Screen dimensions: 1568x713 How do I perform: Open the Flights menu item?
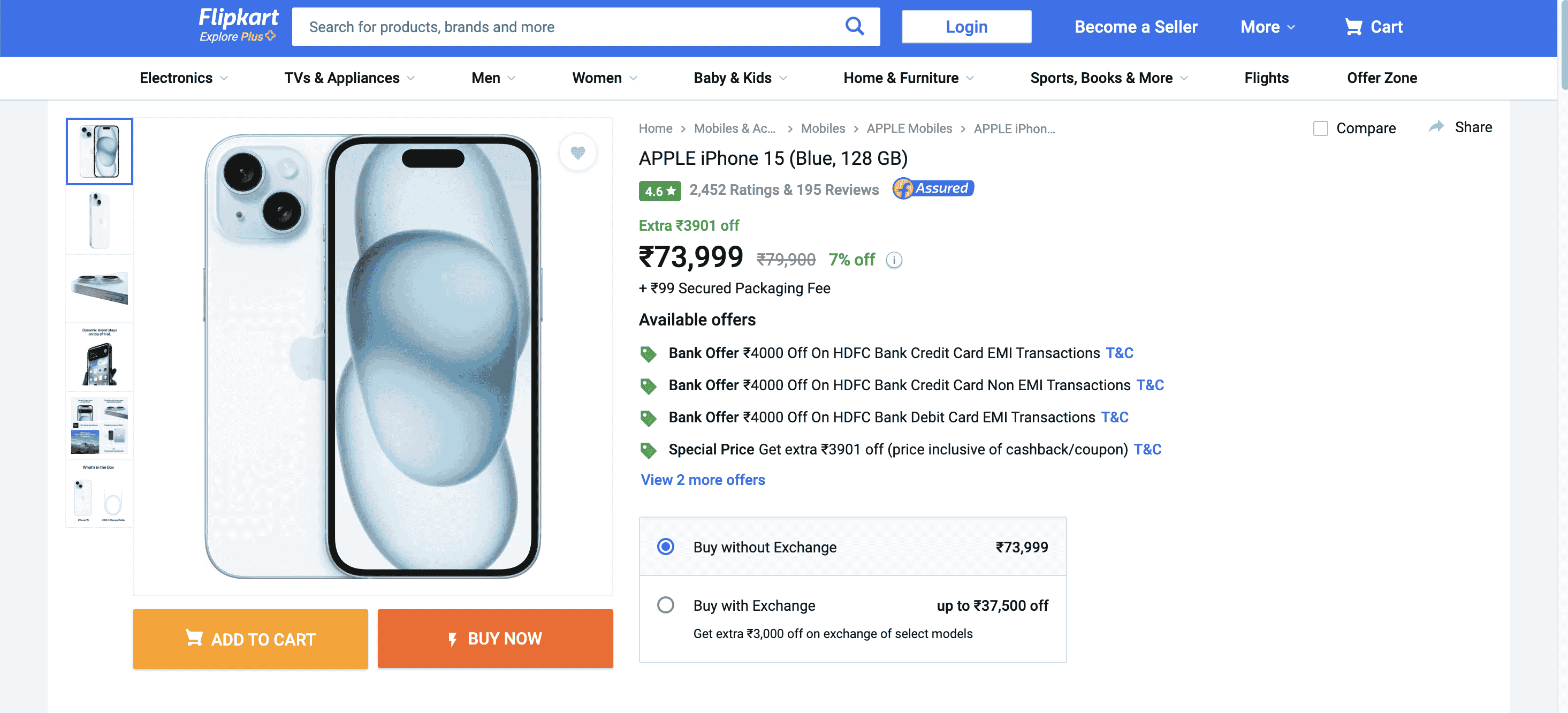(x=1266, y=78)
